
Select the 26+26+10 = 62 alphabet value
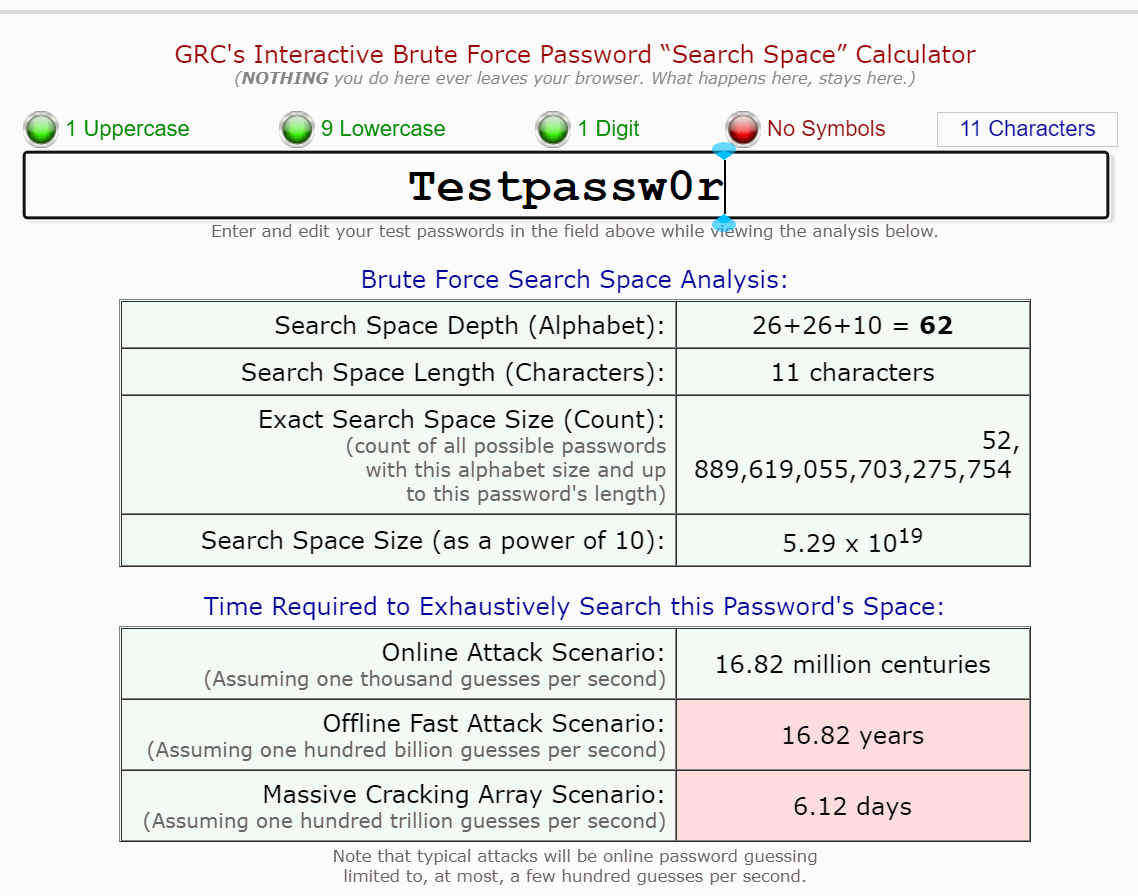pyautogui.click(x=853, y=325)
